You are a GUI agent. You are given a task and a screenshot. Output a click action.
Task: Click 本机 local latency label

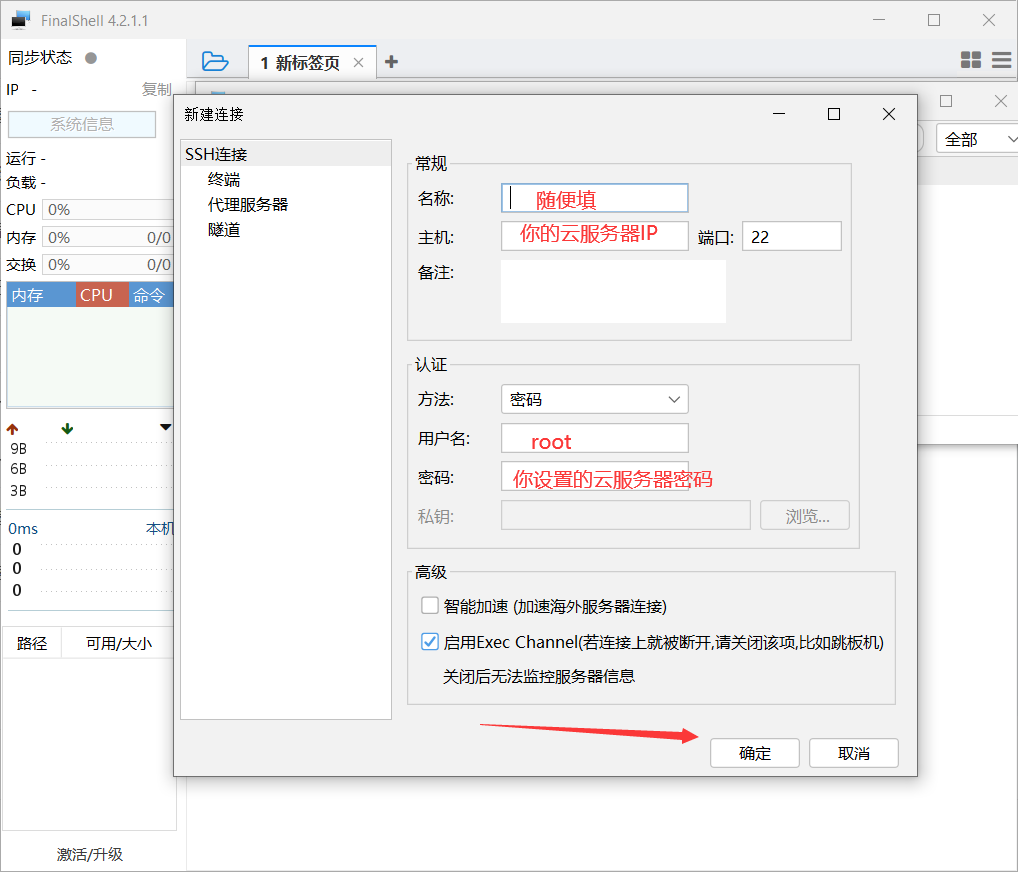(160, 529)
